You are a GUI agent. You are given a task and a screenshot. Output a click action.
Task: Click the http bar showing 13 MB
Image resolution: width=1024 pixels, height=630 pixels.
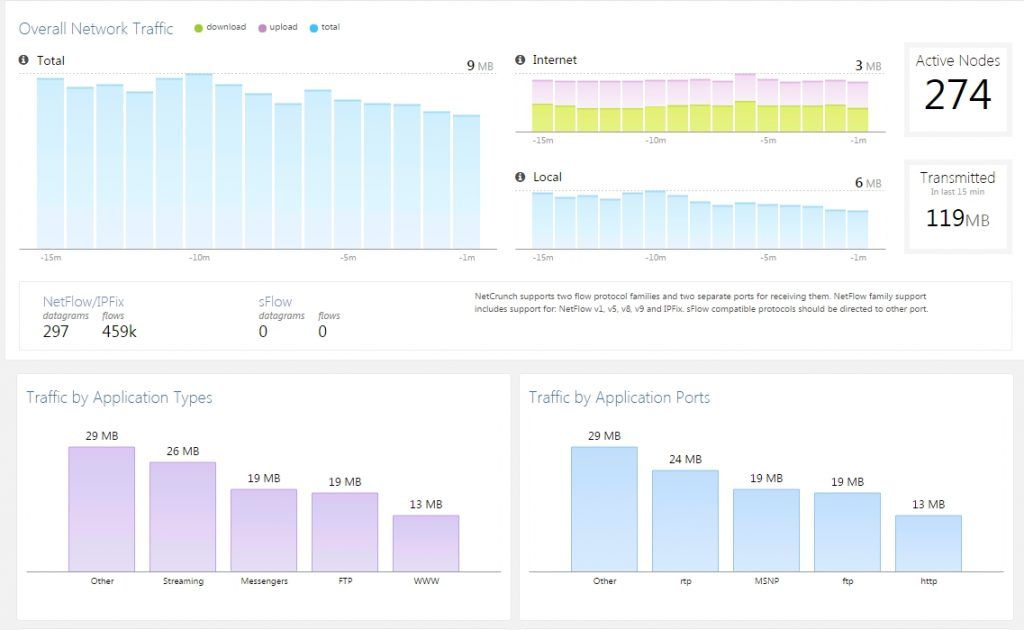[928, 543]
